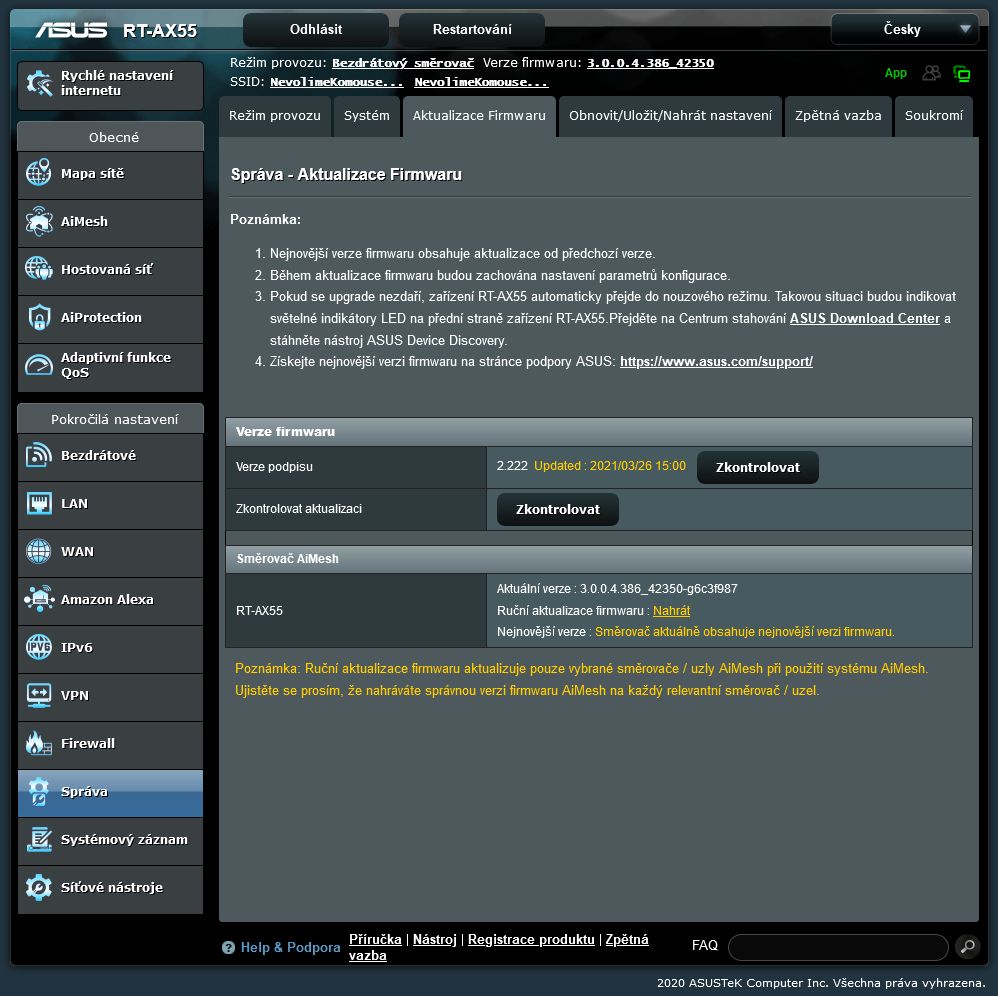
Task: Expand the Česky language dropdown
Action: [x=904, y=29]
